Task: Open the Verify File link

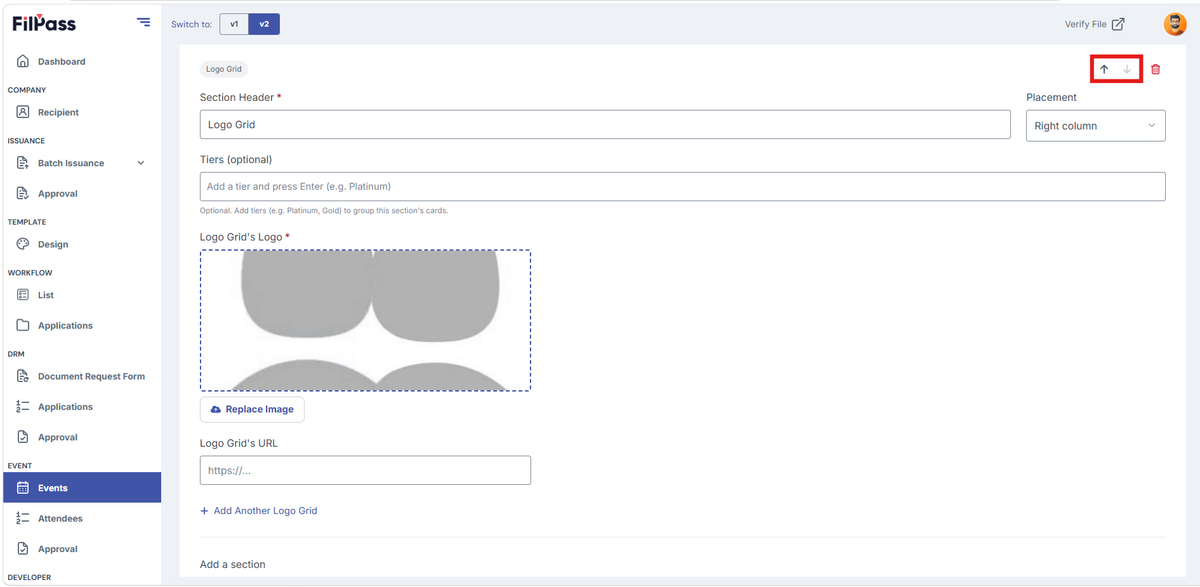Action: click(1094, 24)
